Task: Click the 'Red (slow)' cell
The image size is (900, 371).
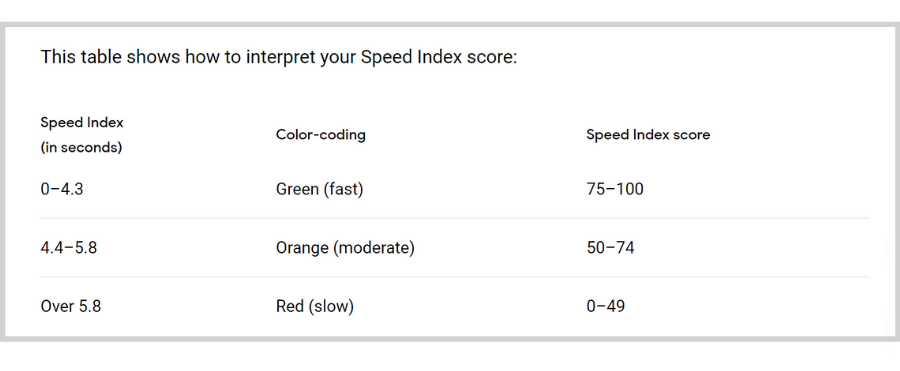Action: 315,307
